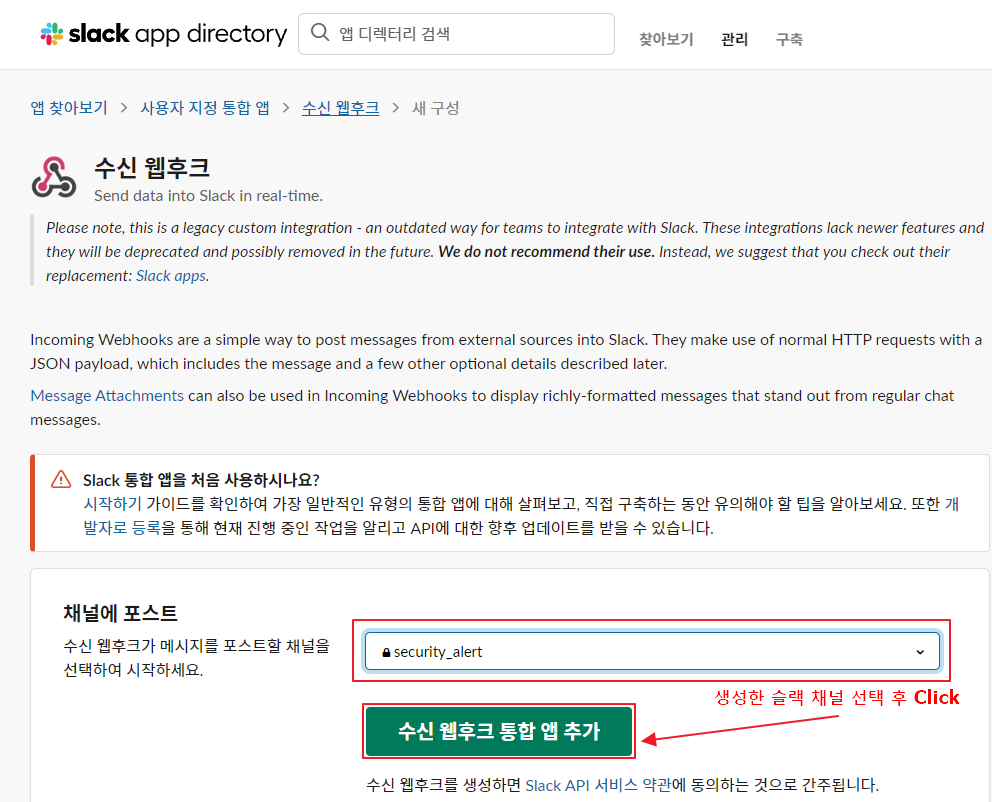
Task: Click the Slack app directory logo
Action: 163,34
